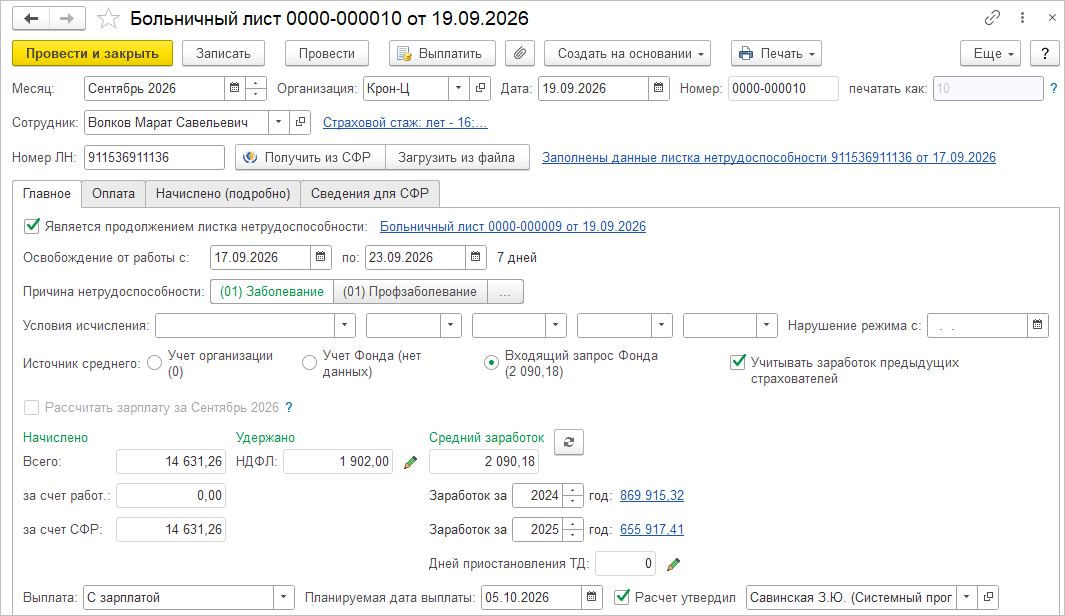Open calendar for the Месяц field
The image size is (1065, 616).
(x=234, y=88)
